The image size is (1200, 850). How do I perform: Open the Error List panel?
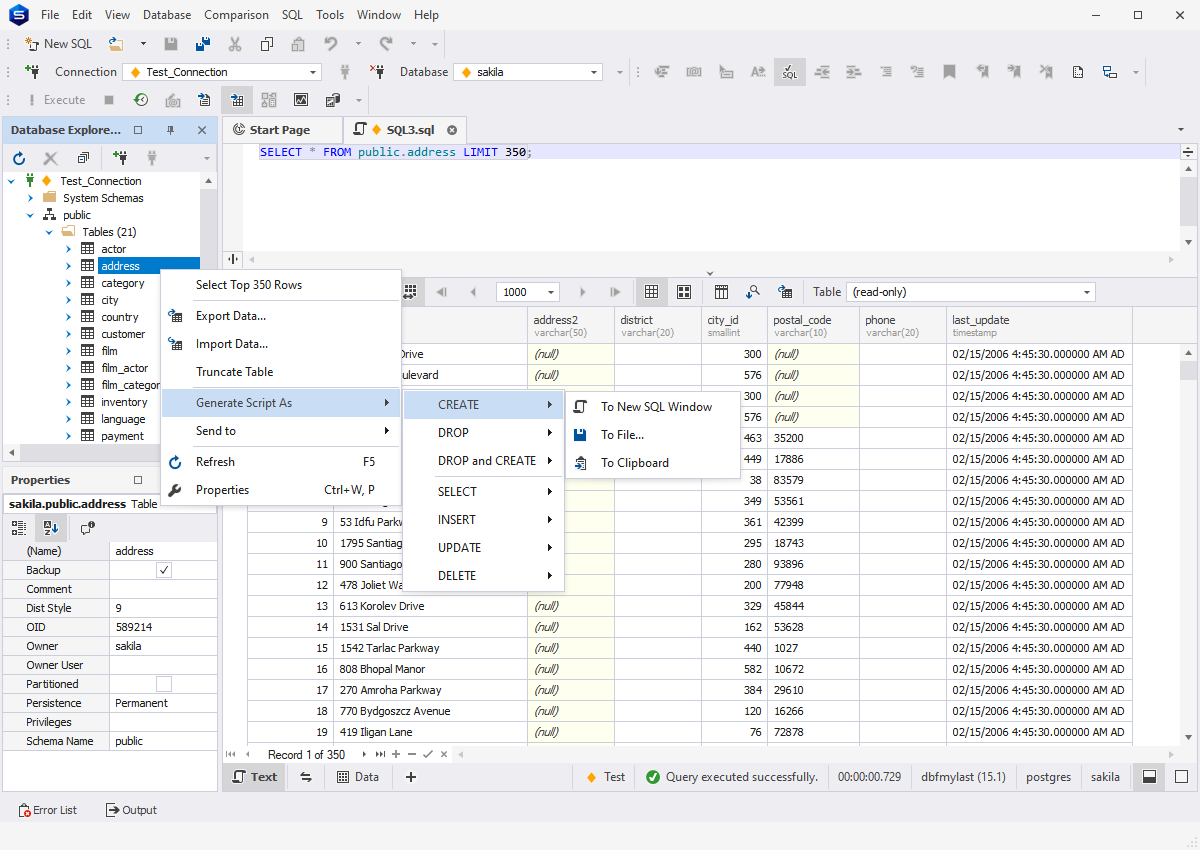coord(47,810)
